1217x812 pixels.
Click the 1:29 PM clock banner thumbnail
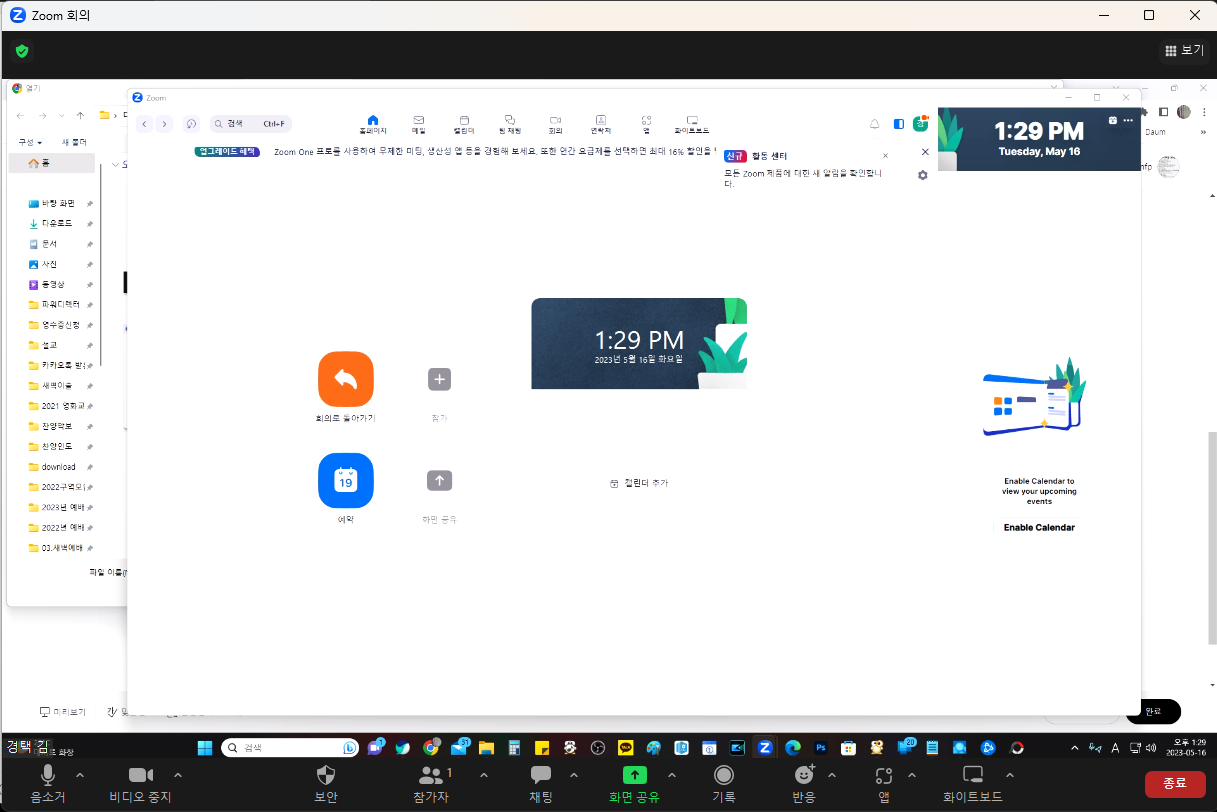(x=639, y=343)
